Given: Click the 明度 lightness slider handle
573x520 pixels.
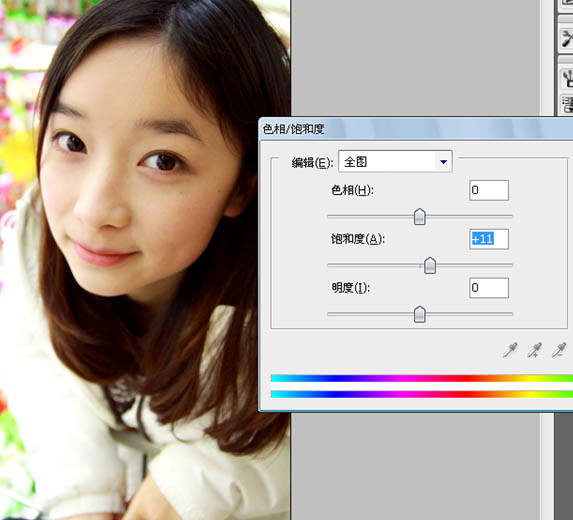Looking at the screenshot, I should coord(420,314).
